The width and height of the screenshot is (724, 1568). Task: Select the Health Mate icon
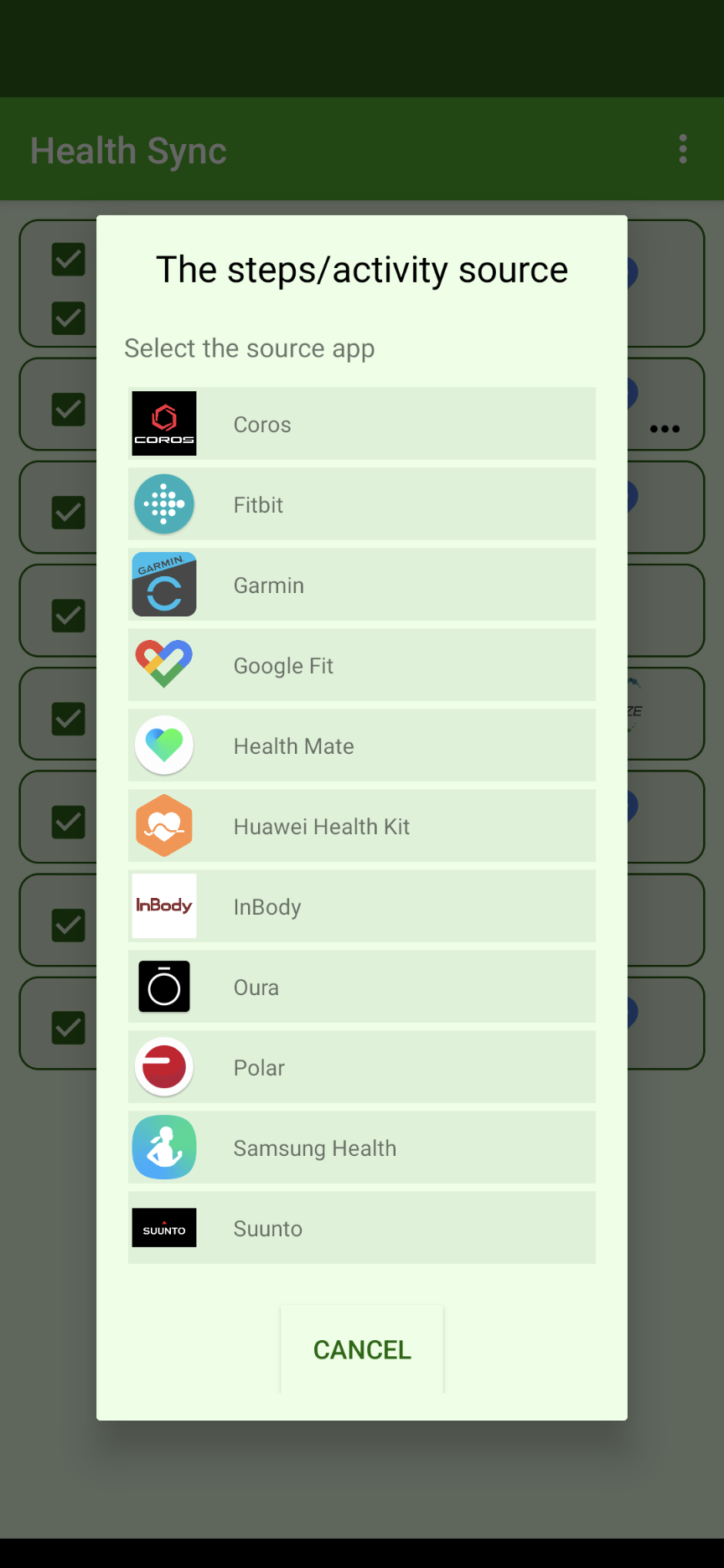coord(163,745)
